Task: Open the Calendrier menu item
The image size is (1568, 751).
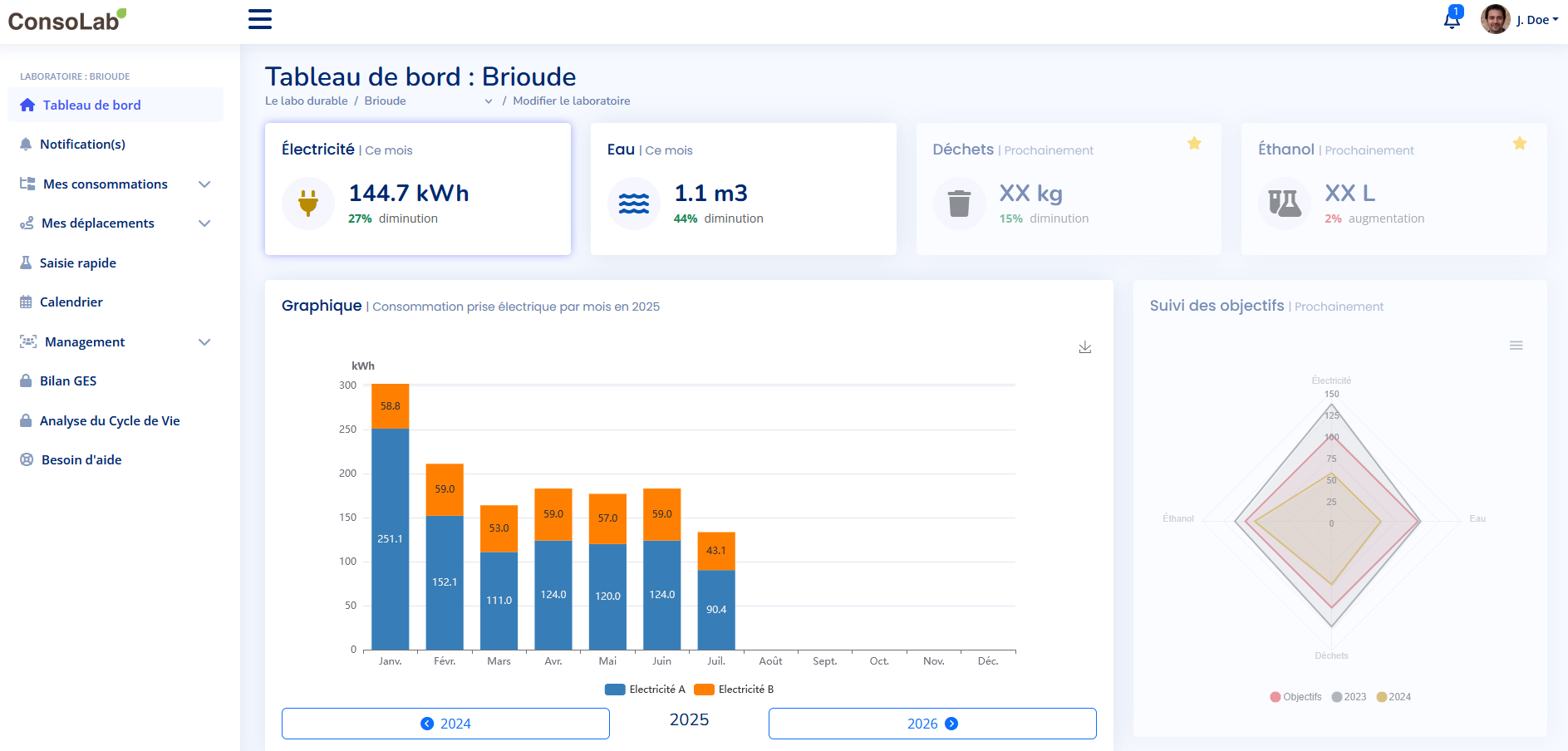Action: click(71, 302)
